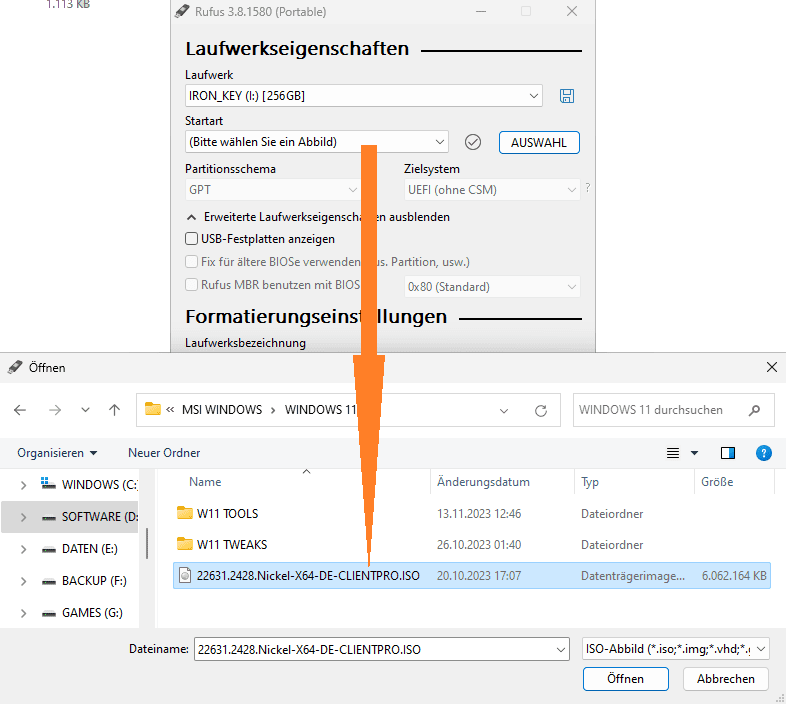
Task: Expand WINDOWS (C:) in the navigation tree
Action: [23, 485]
